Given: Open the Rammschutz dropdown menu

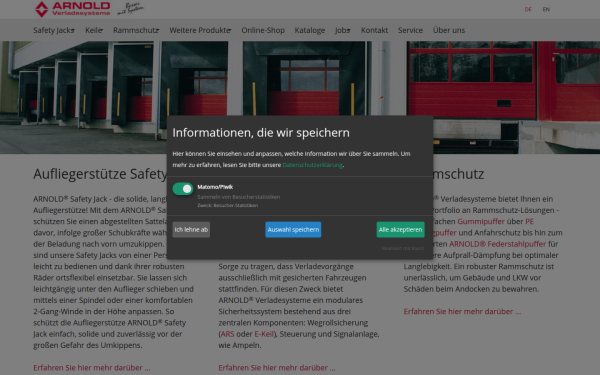Looking at the screenshot, I should [136, 30].
